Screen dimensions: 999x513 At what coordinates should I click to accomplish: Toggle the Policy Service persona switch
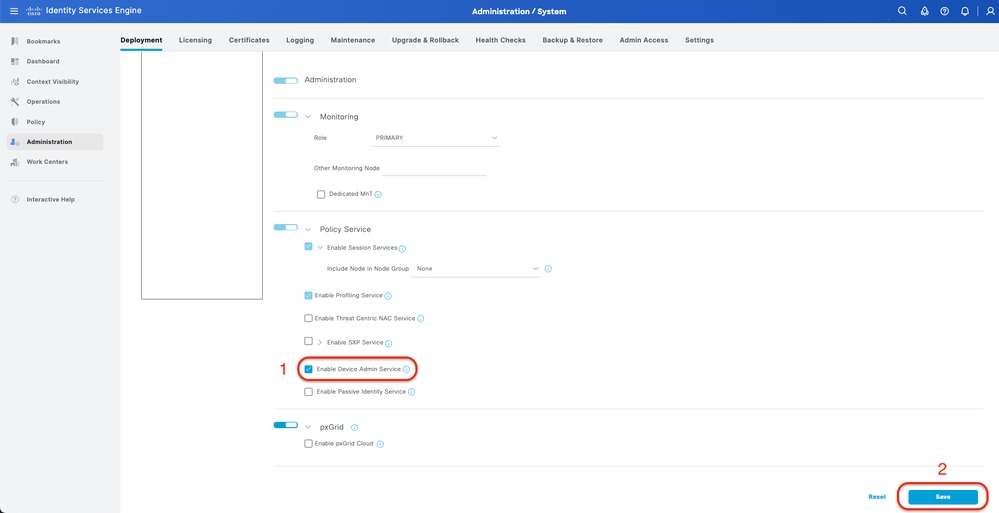point(285,227)
